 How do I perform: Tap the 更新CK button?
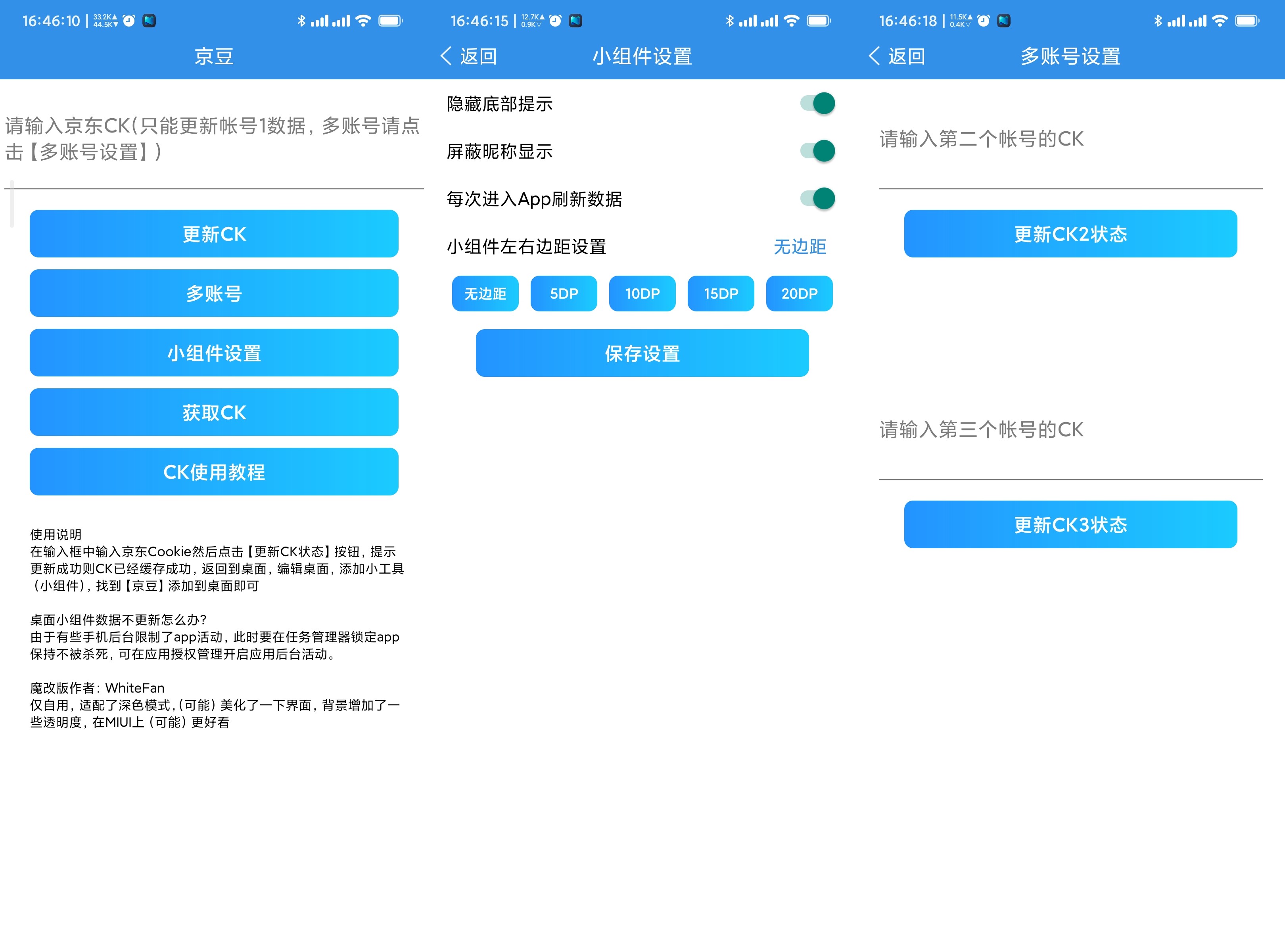point(214,233)
